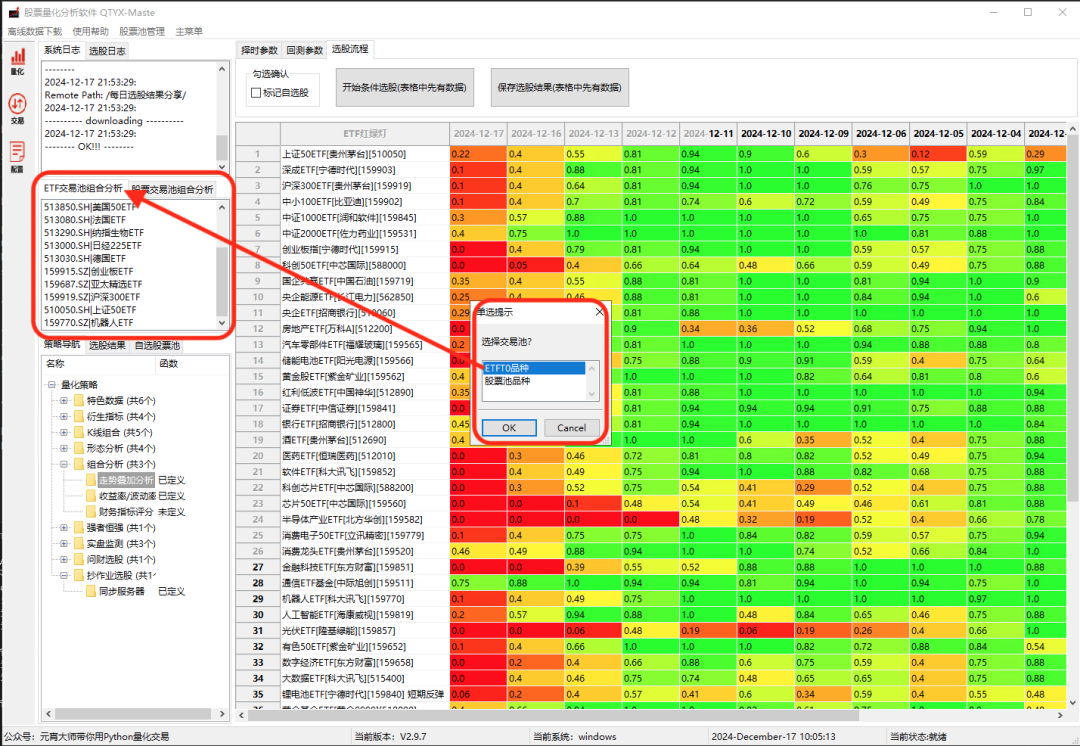The image size is (1080, 746).
Task: Switch to the 择时参数 tab
Action: 259,50
